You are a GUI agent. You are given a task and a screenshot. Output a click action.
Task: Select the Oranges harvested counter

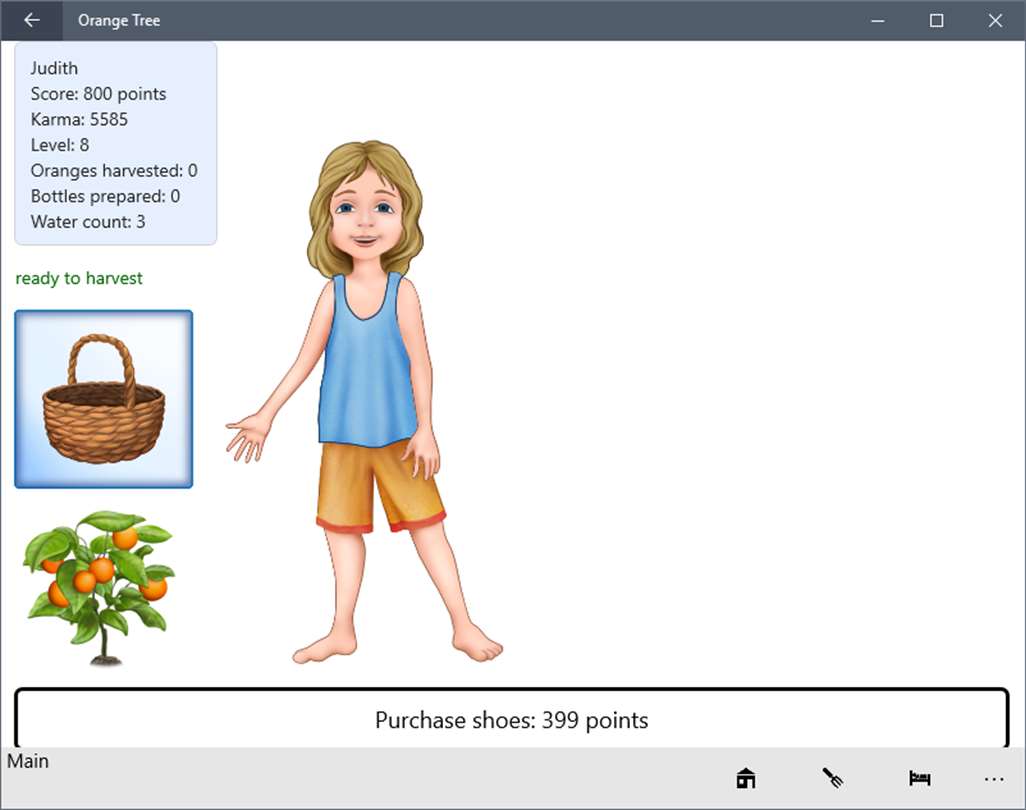[114, 170]
